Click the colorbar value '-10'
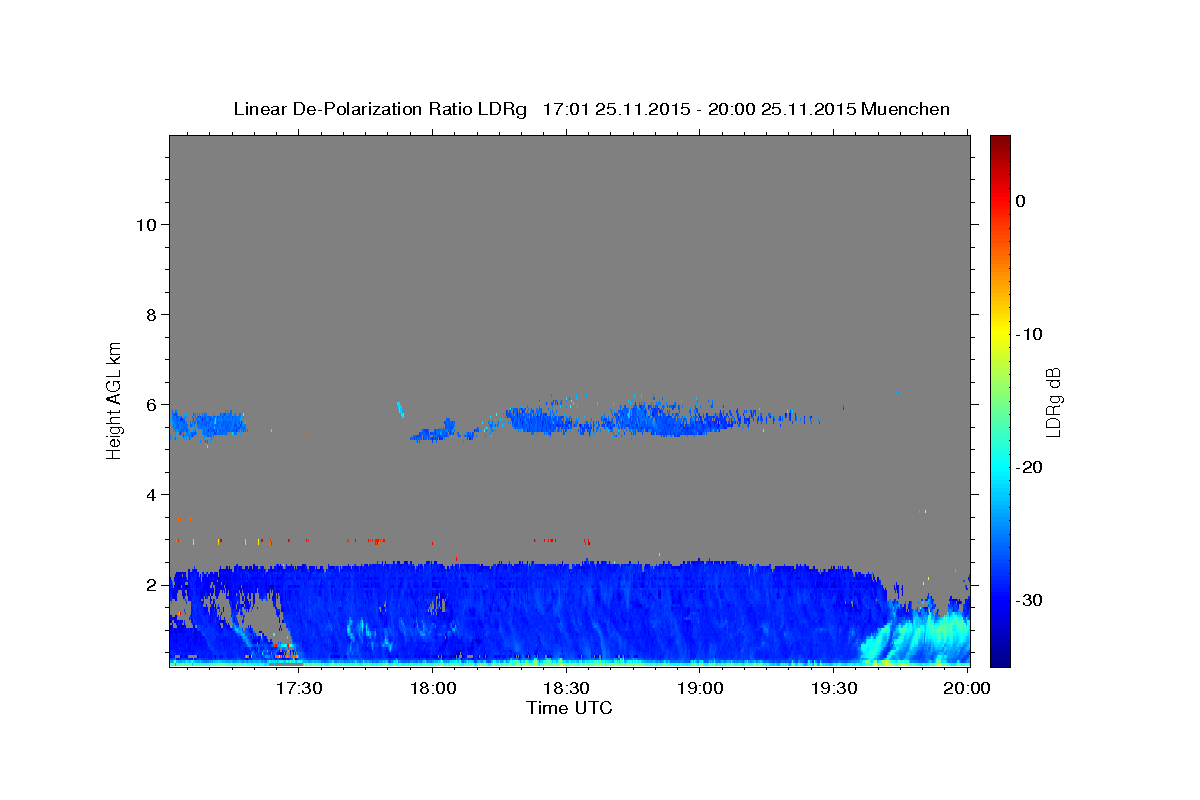1200x800 pixels. click(1030, 334)
